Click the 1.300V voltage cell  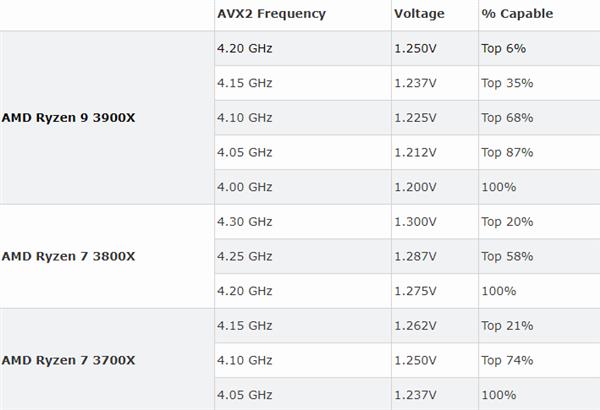pos(415,221)
